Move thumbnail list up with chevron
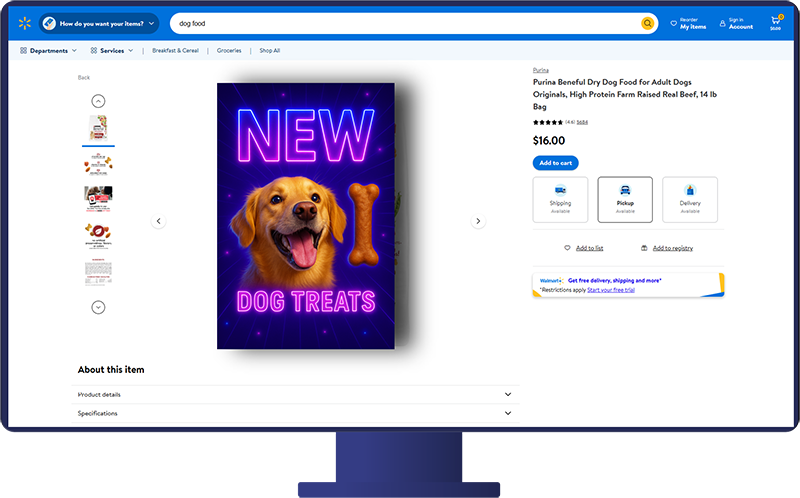This screenshot has width=800, height=498. [98, 101]
